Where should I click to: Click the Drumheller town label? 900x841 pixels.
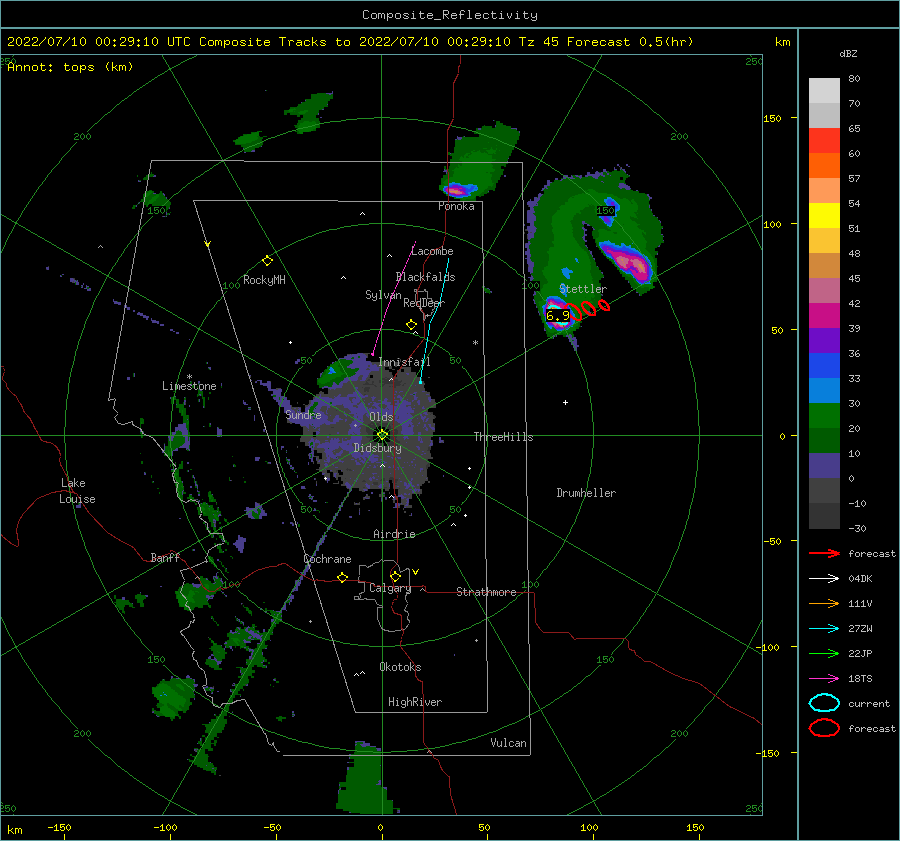tap(586, 493)
